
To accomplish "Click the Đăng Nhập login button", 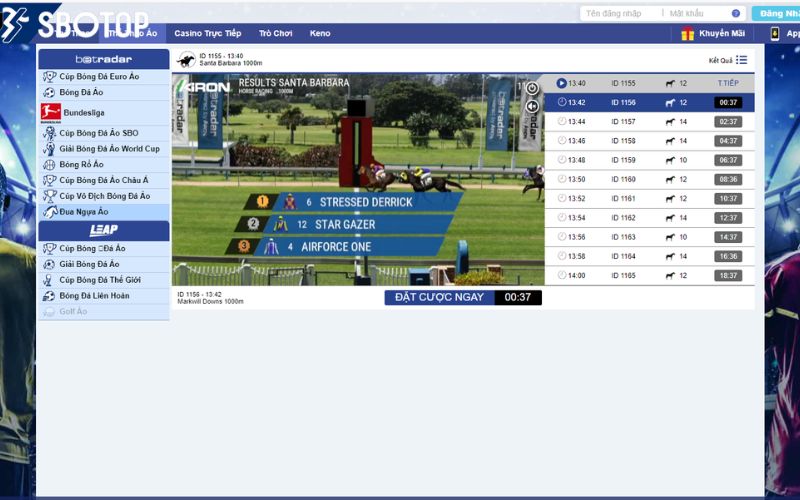I will pos(776,14).
